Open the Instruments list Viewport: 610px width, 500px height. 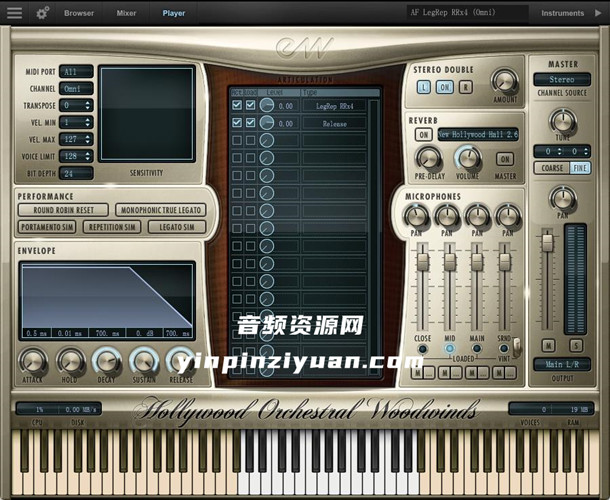coord(563,13)
